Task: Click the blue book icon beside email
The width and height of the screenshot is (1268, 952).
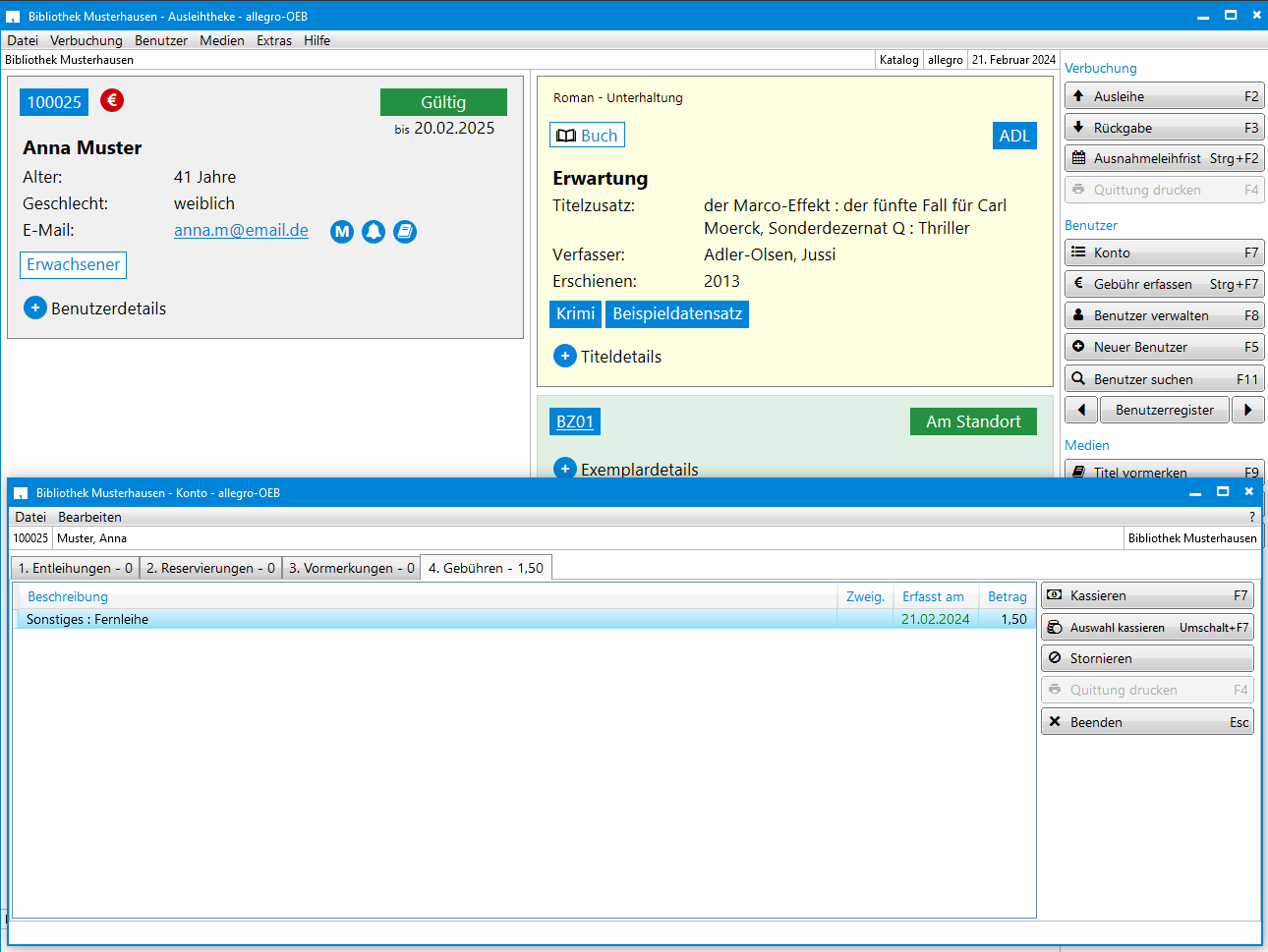Action: pyautogui.click(x=405, y=232)
